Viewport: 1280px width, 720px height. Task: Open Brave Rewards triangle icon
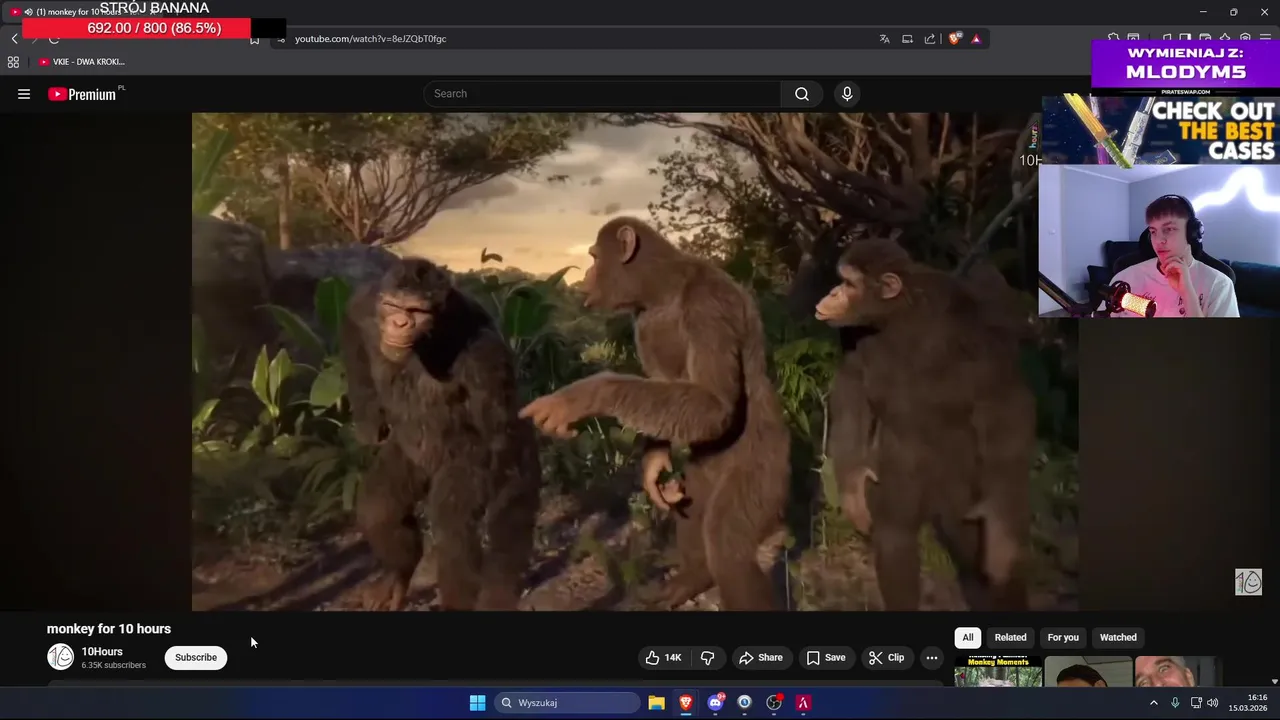(976, 39)
